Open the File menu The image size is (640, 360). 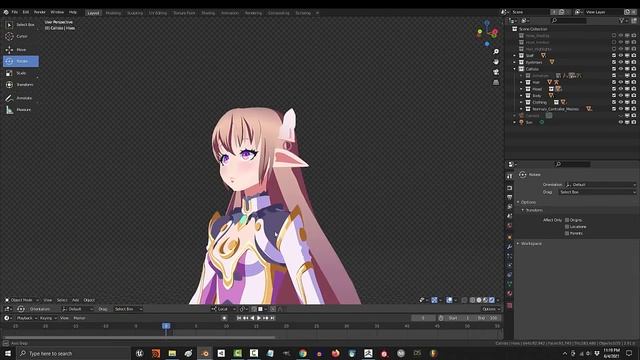[x=15, y=12]
